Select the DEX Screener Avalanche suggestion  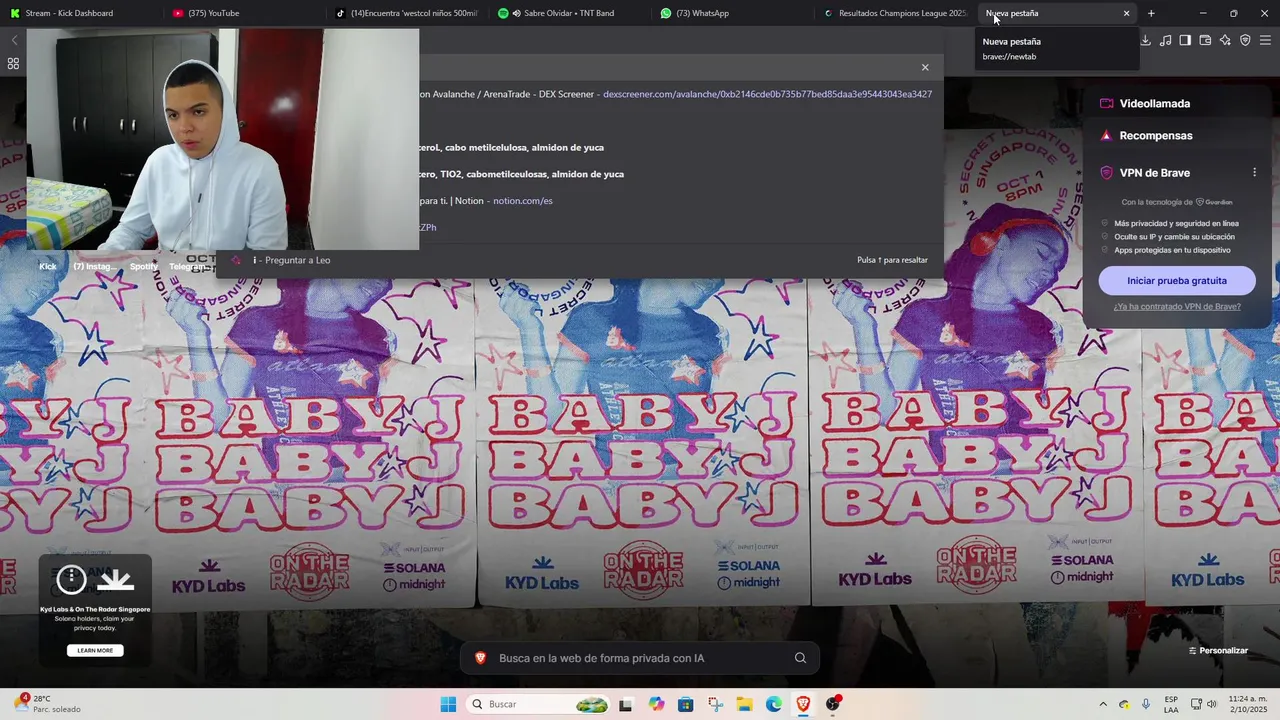pyautogui.click(x=675, y=94)
